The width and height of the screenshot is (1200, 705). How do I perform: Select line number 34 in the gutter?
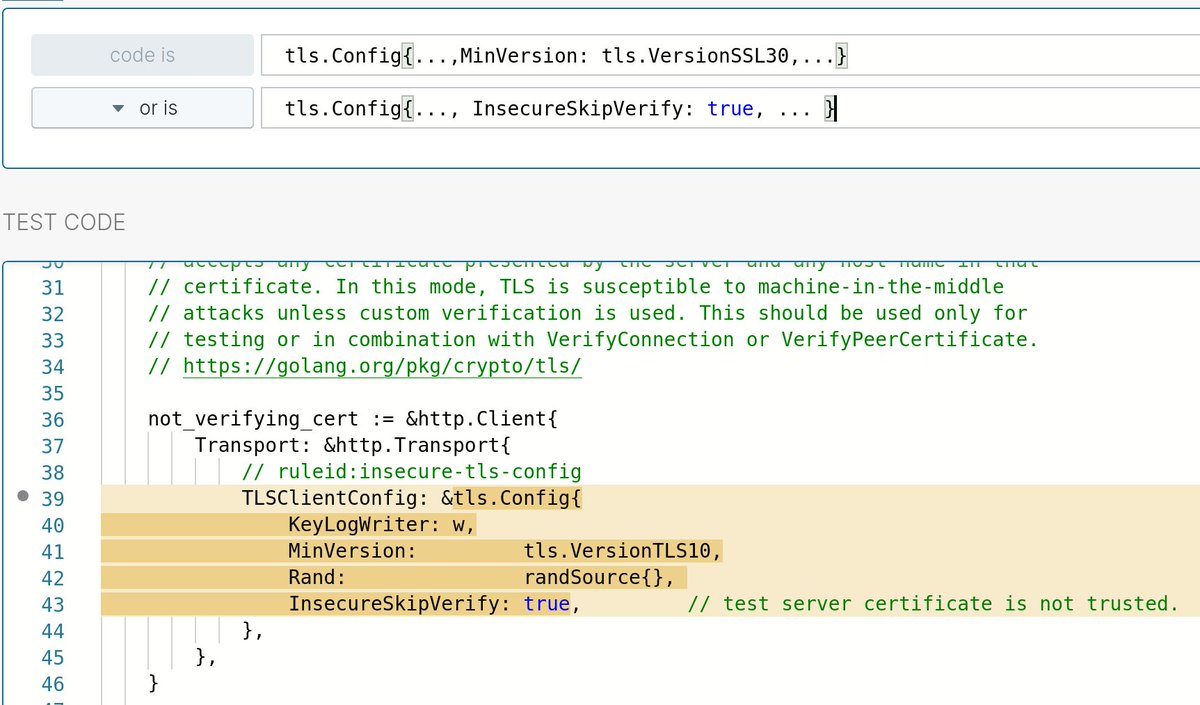point(52,367)
